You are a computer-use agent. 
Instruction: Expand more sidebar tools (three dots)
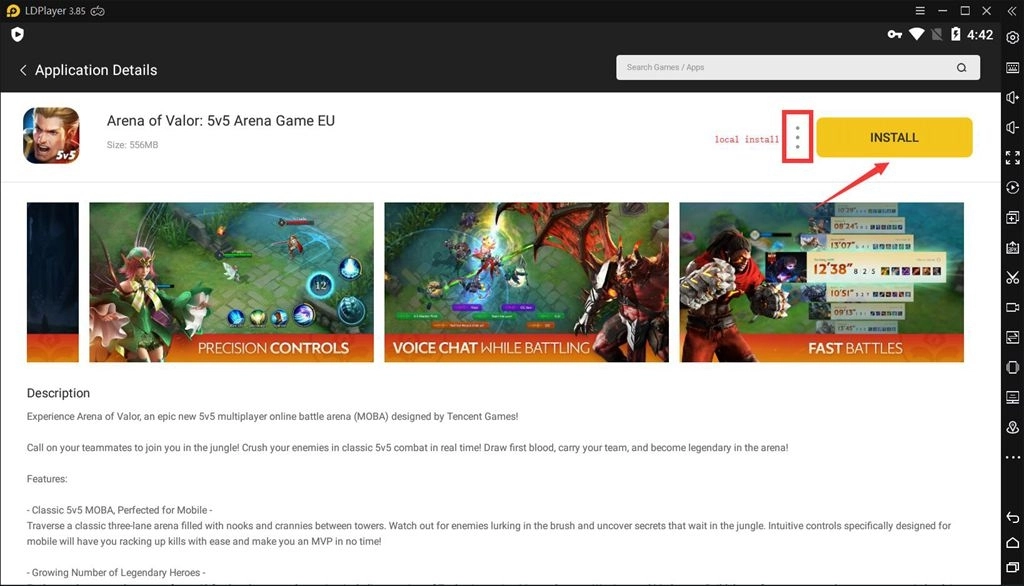[1013, 458]
